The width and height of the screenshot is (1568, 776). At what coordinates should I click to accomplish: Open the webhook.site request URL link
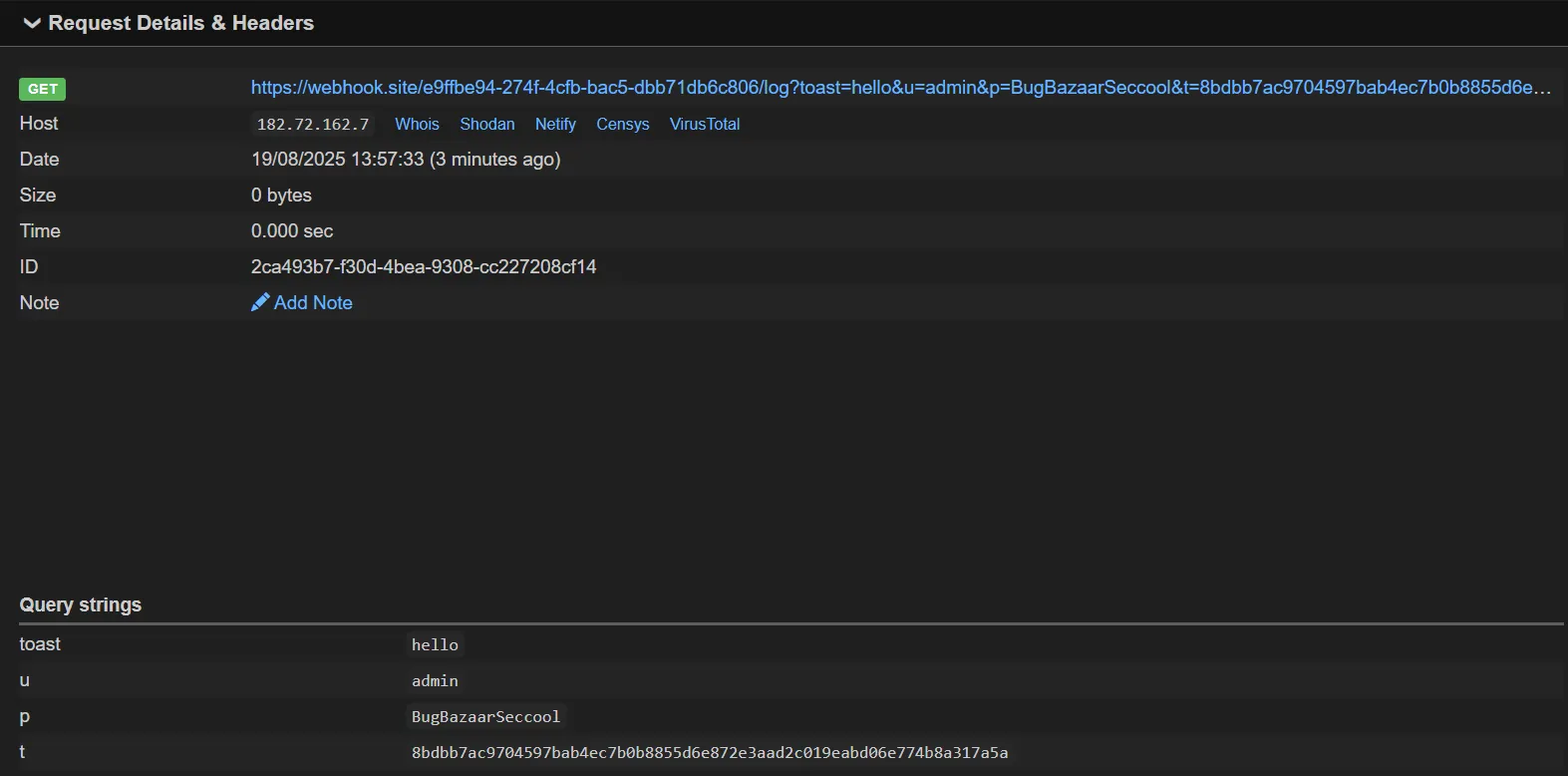[900, 88]
